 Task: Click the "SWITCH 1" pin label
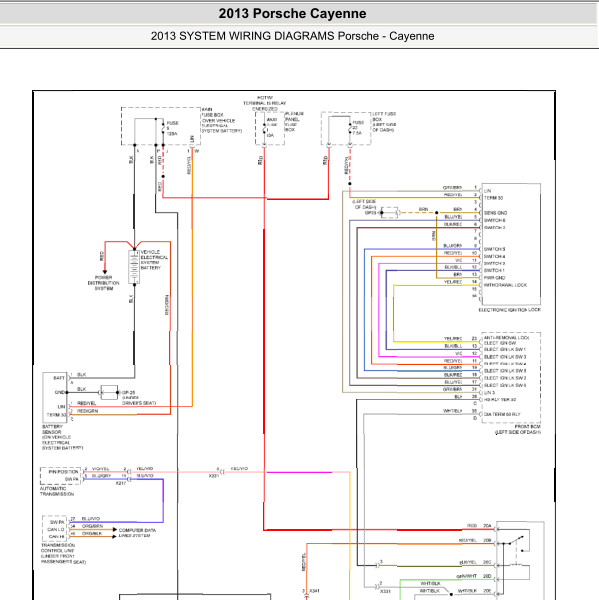tap(494, 271)
